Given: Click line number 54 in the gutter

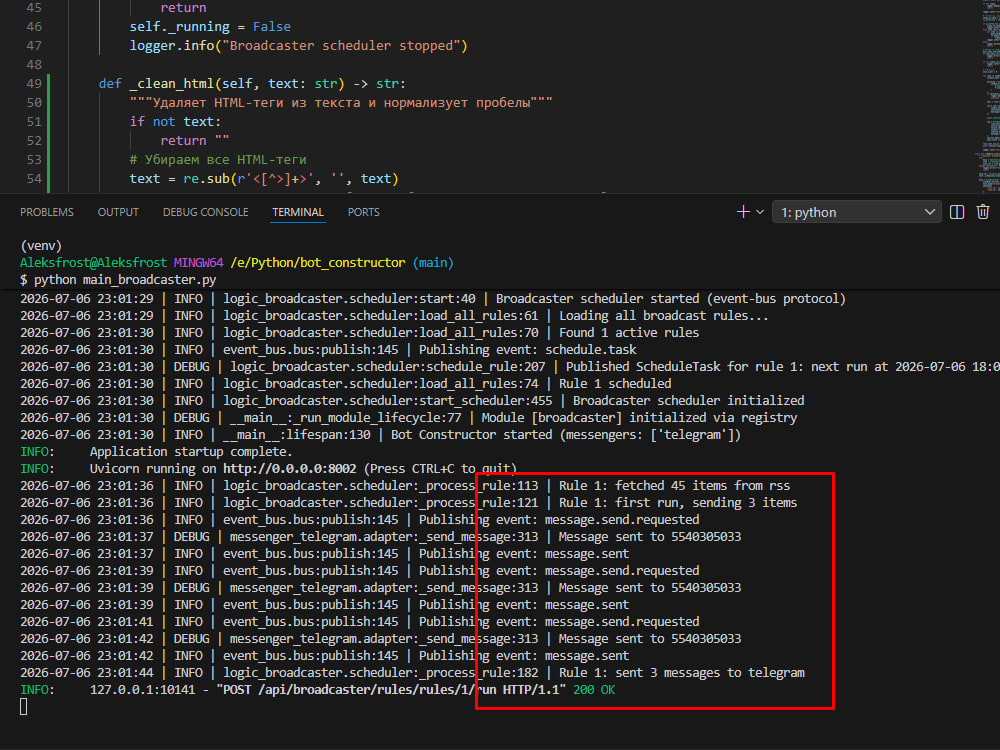Looking at the screenshot, I should 34,179.
